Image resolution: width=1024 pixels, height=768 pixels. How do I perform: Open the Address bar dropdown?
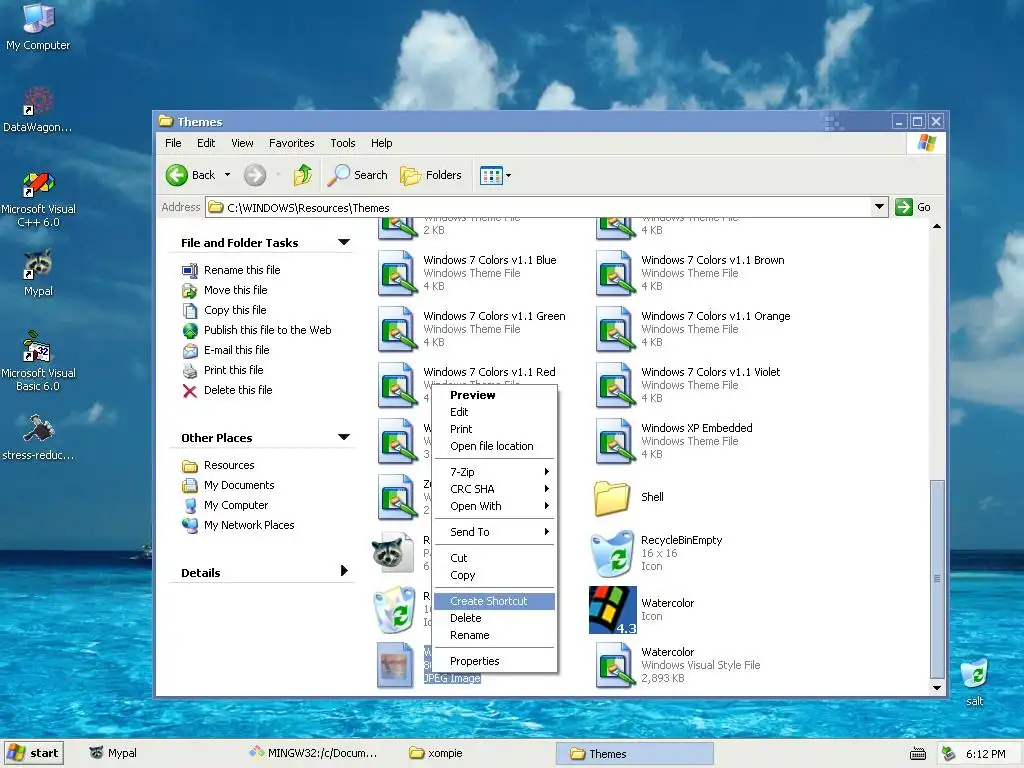click(880, 207)
